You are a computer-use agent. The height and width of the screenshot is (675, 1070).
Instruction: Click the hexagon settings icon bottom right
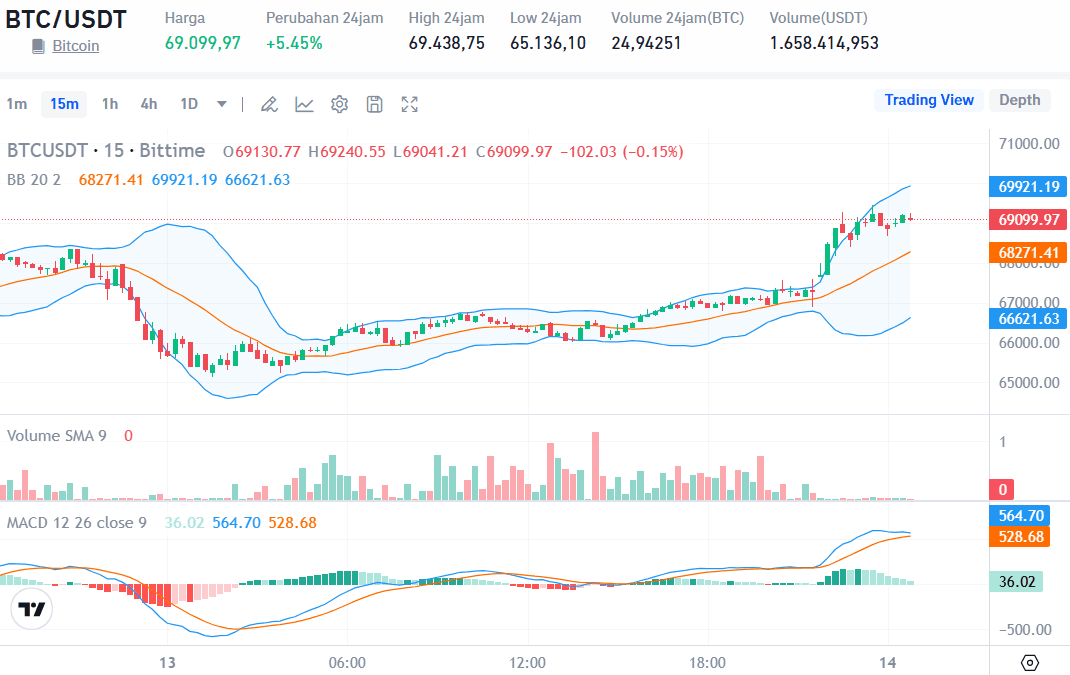click(1030, 662)
